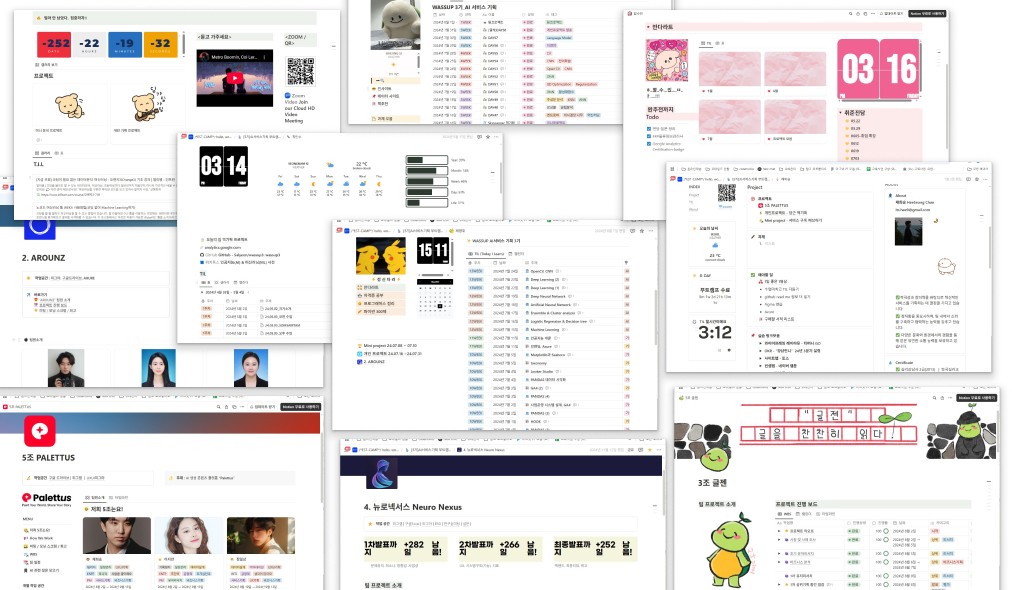Click the Palettus logo banner
This screenshot has height=590, width=1012.
46,498
